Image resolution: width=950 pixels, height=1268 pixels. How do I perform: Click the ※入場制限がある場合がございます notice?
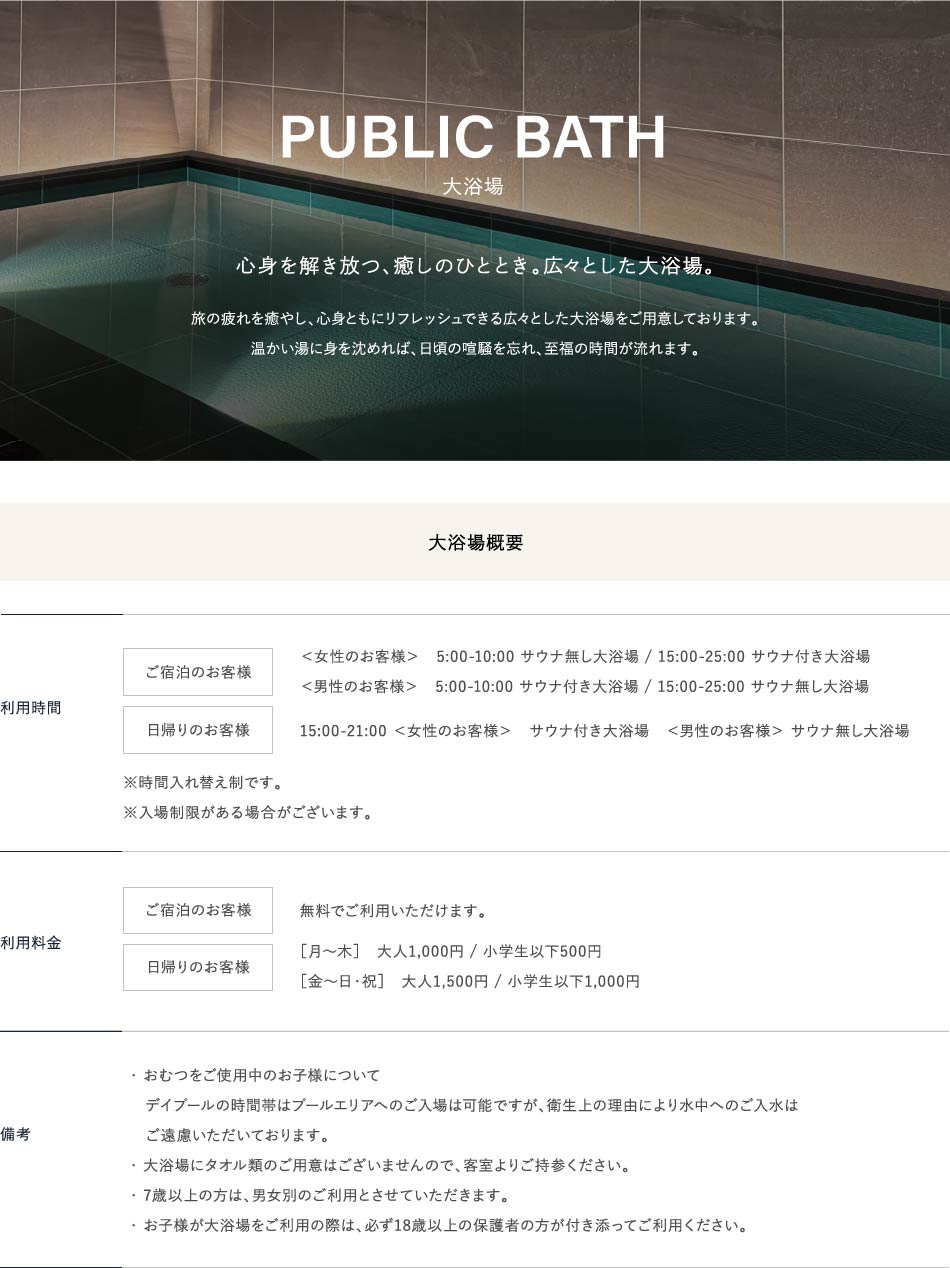tap(248, 813)
